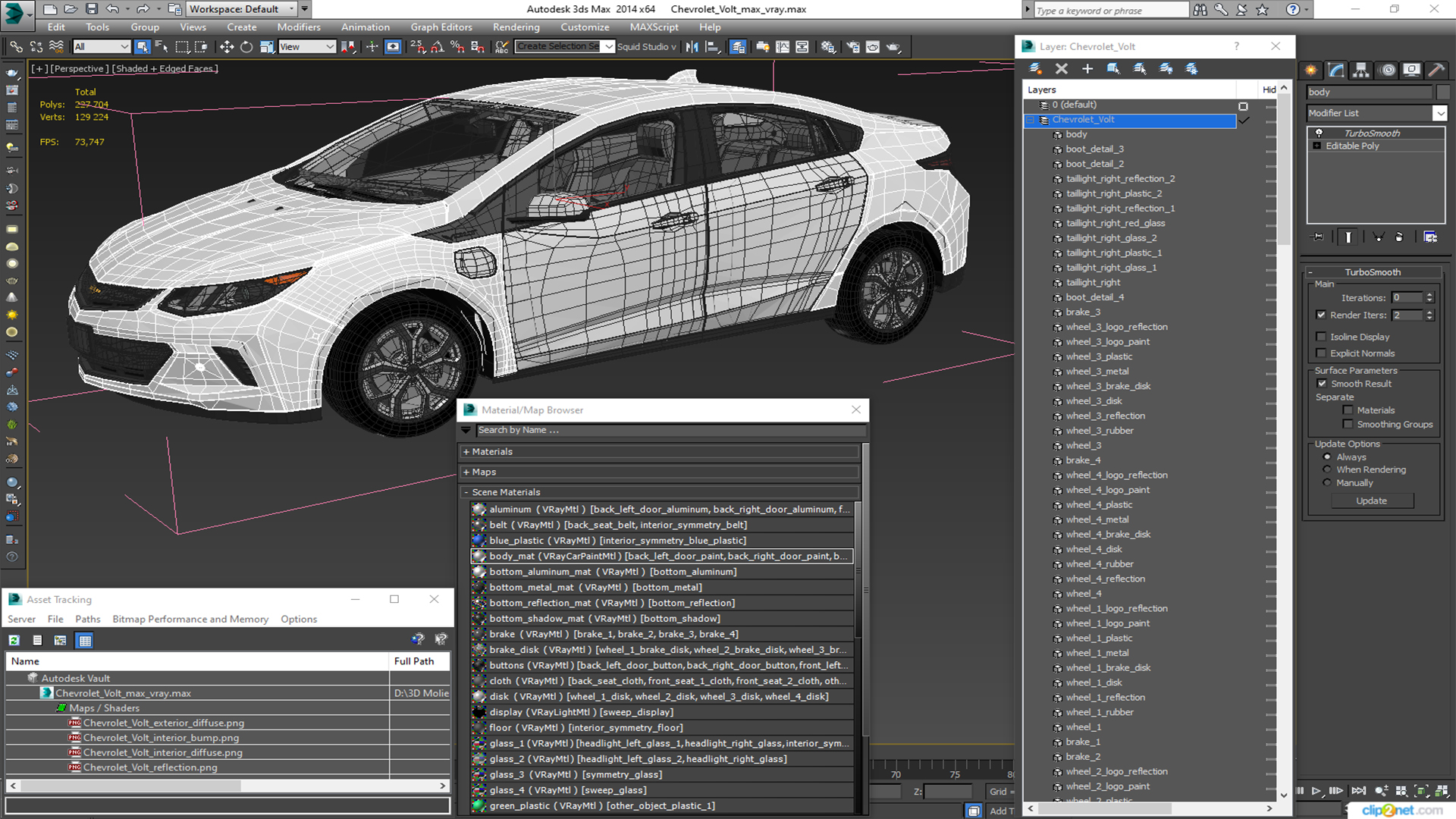Image resolution: width=1456 pixels, height=819 pixels.
Task: Switch Asset Tracking to table view icon
Action: pos(84,641)
